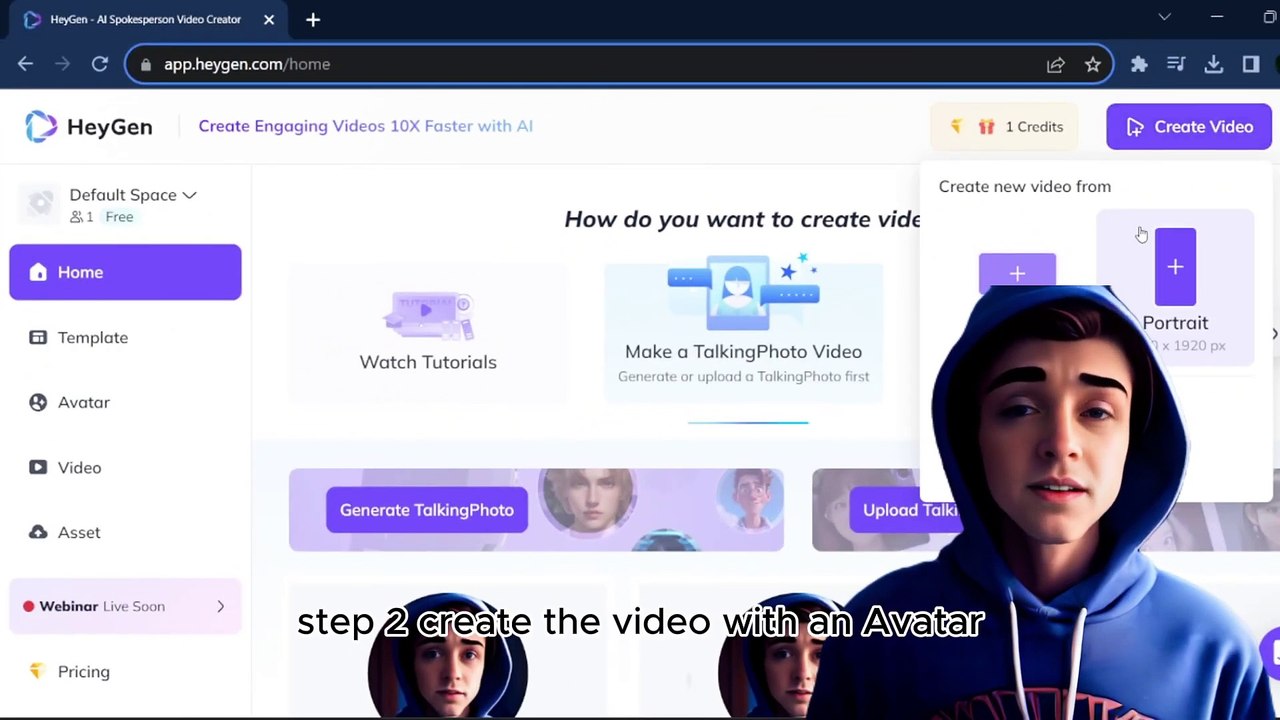The height and width of the screenshot is (720, 1280).
Task: Click Generate TalkingPhoto button
Action: tap(427, 510)
